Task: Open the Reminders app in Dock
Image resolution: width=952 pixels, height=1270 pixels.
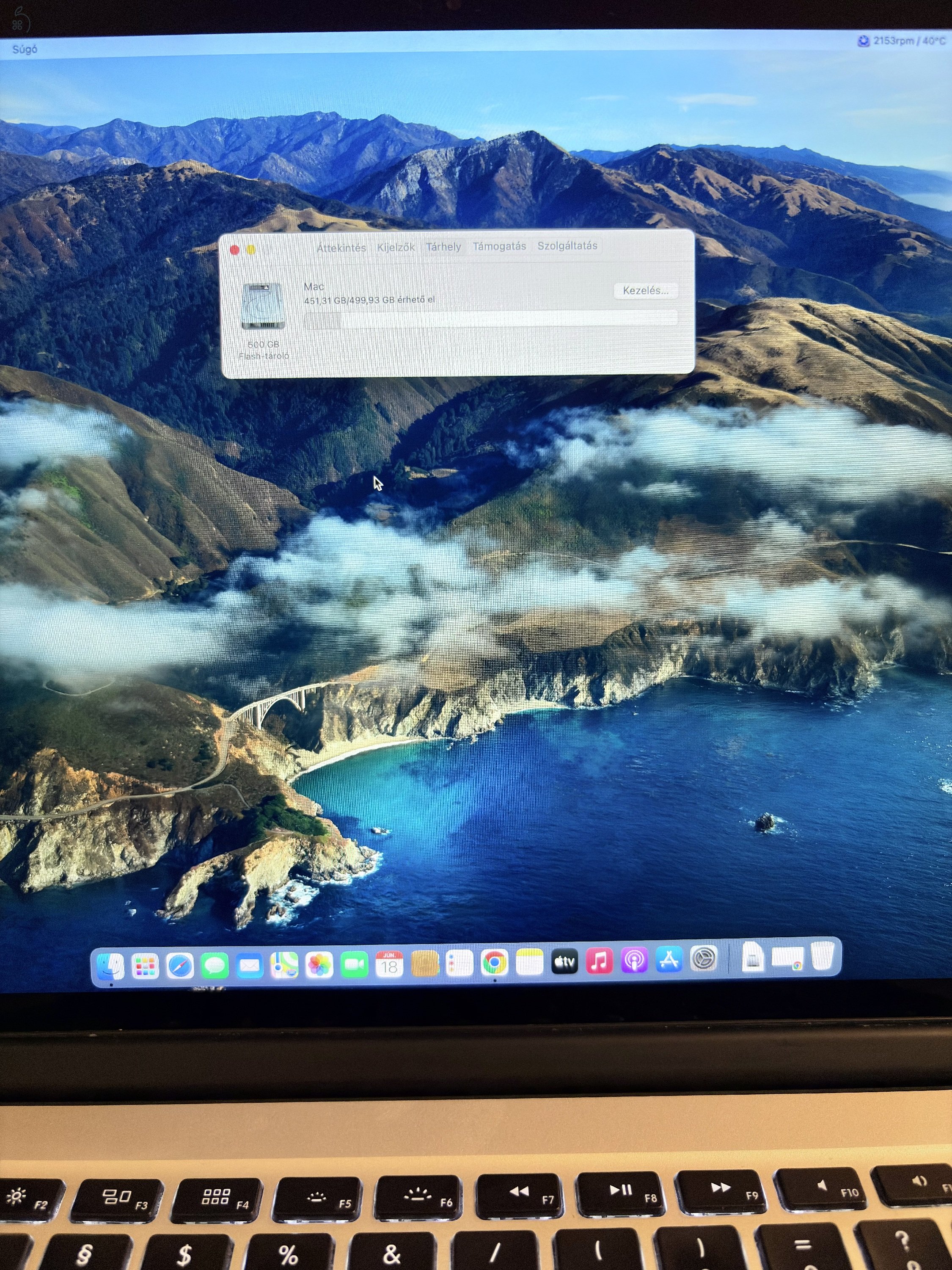Action: (x=459, y=964)
